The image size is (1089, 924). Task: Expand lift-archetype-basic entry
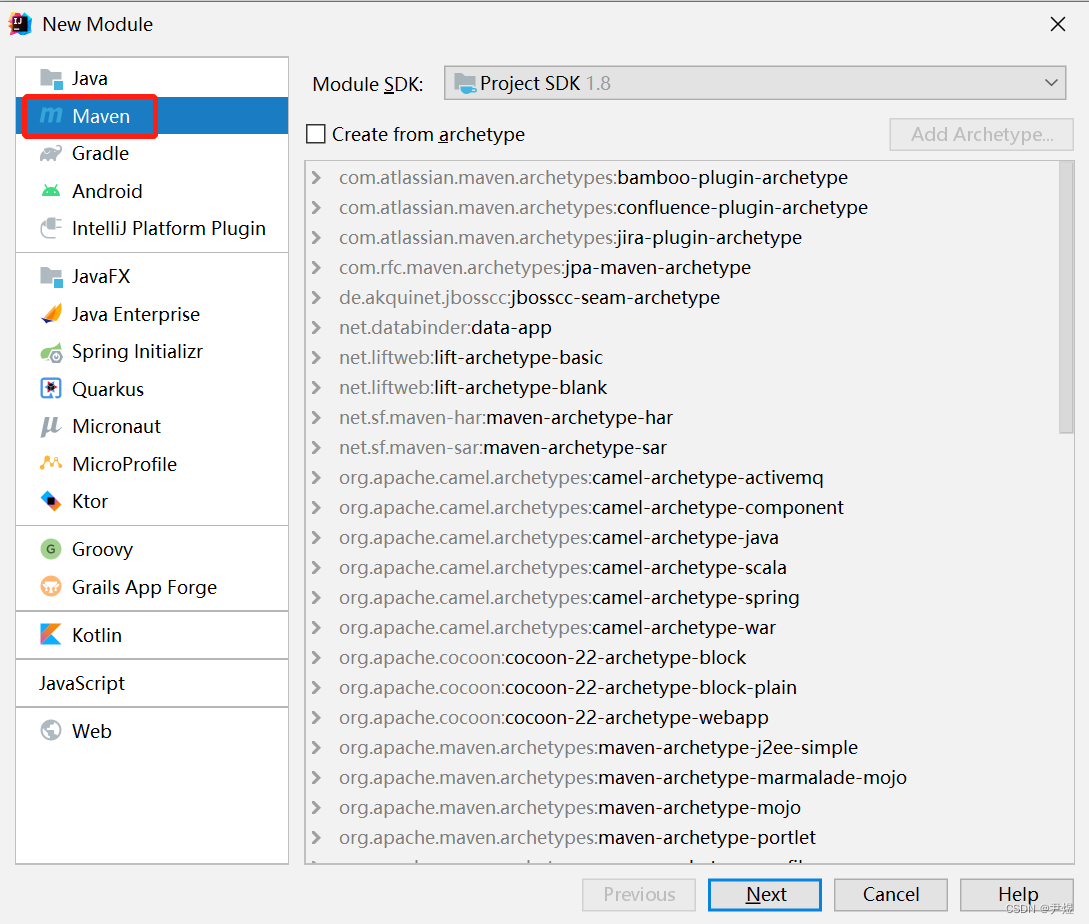click(x=317, y=358)
